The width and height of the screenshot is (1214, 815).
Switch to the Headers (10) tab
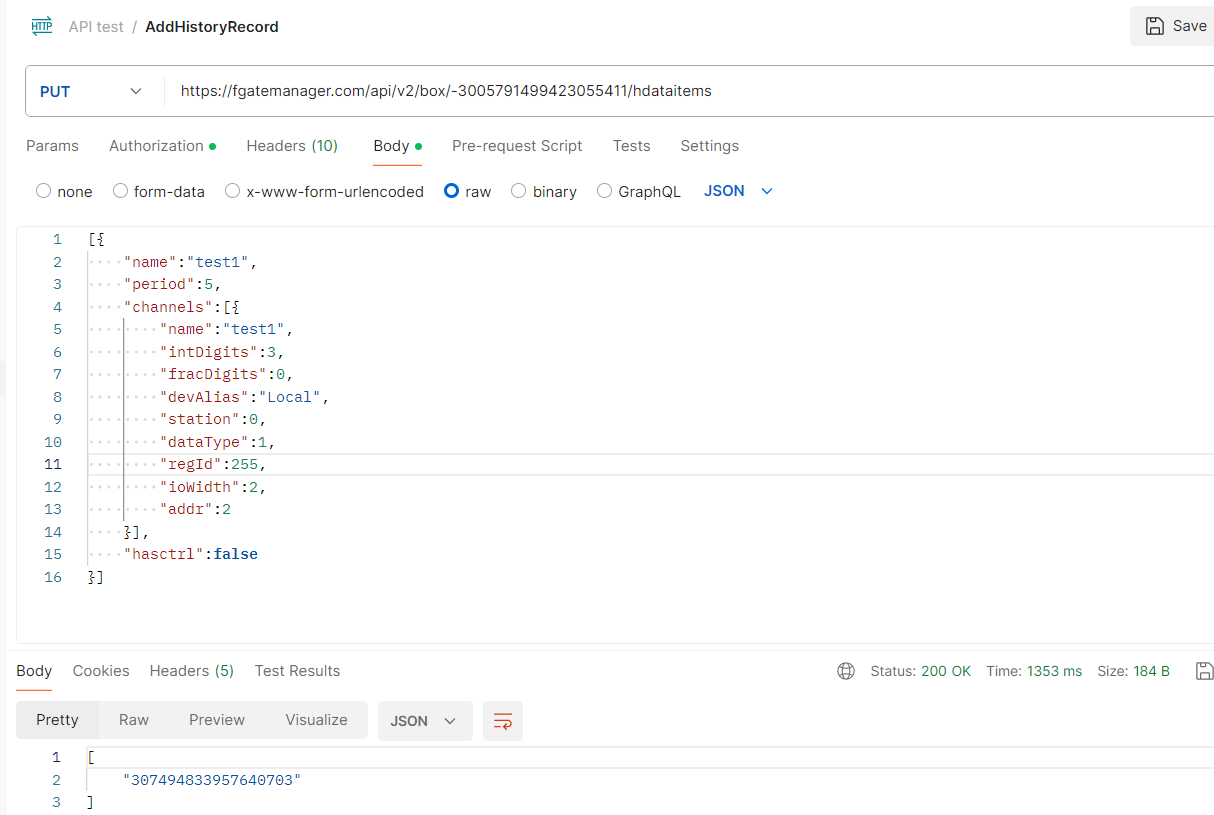(x=292, y=146)
